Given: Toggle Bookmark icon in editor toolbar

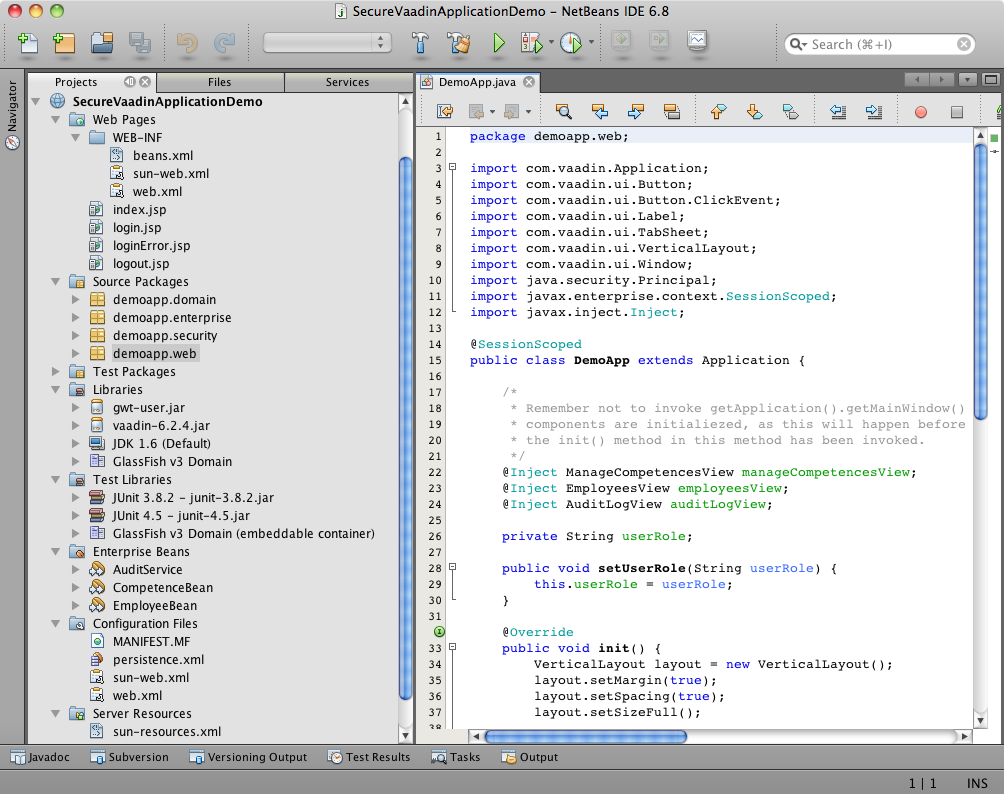Looking at the screenshot, I should [x=790, y=111].
